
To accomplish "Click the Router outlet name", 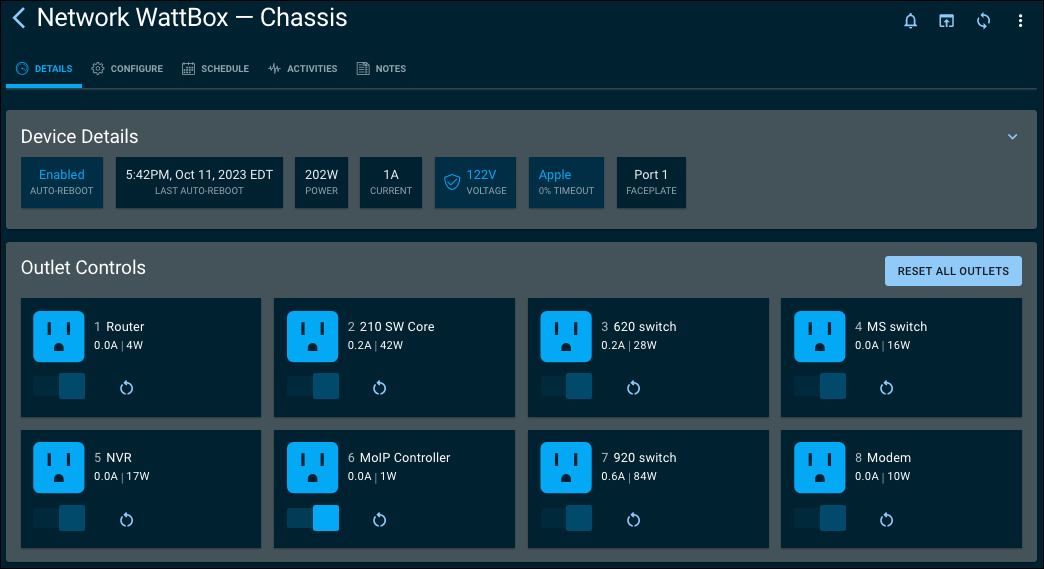I will point(125,327).
